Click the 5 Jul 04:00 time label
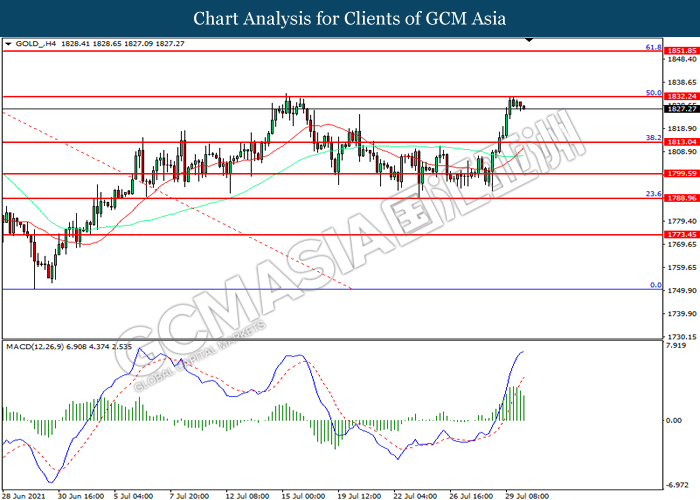Image resolution: width=700 pixels, height=500 pixels. point(133,496)
